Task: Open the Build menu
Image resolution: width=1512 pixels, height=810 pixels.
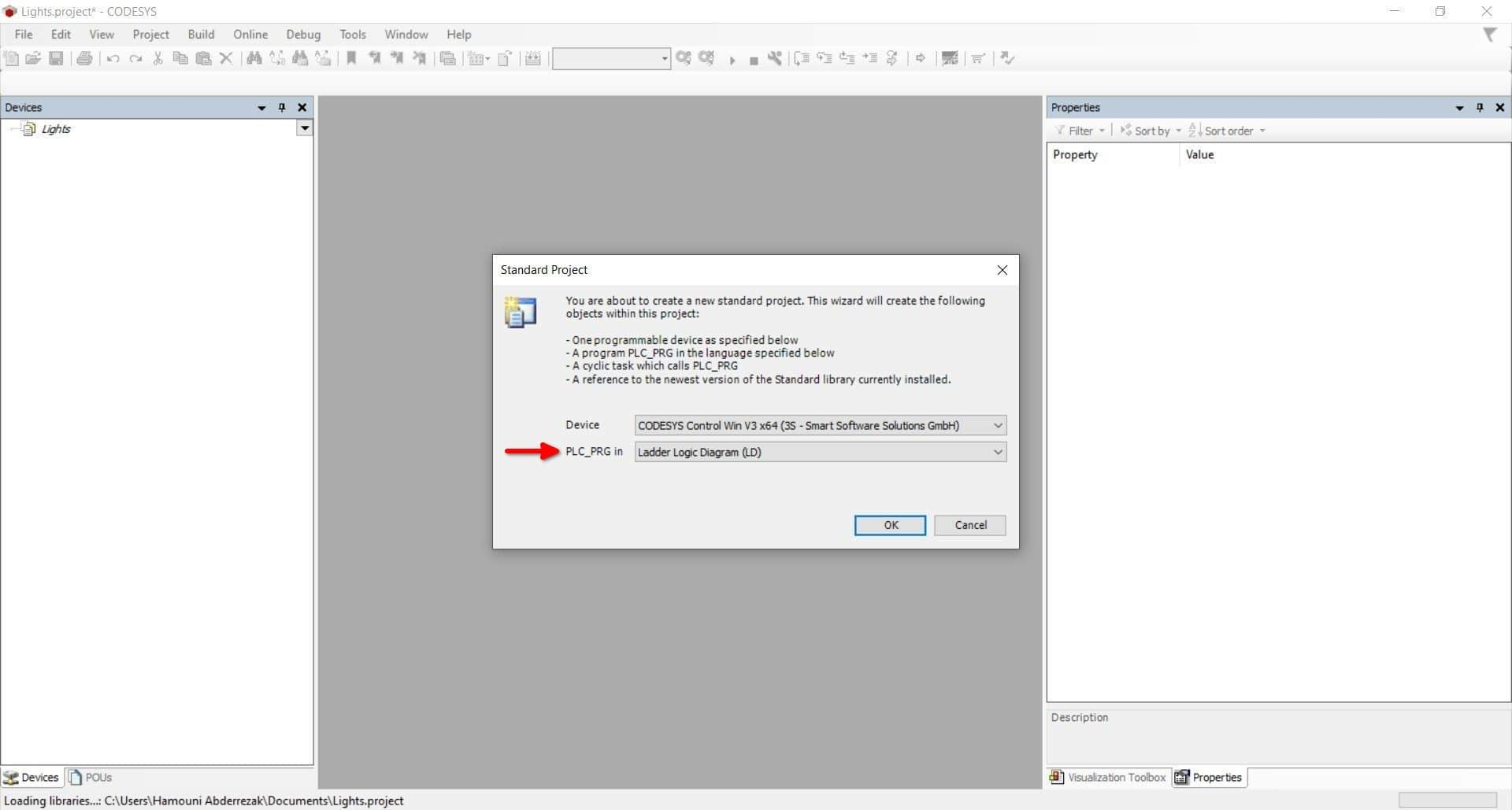Action: coord(201,35)
